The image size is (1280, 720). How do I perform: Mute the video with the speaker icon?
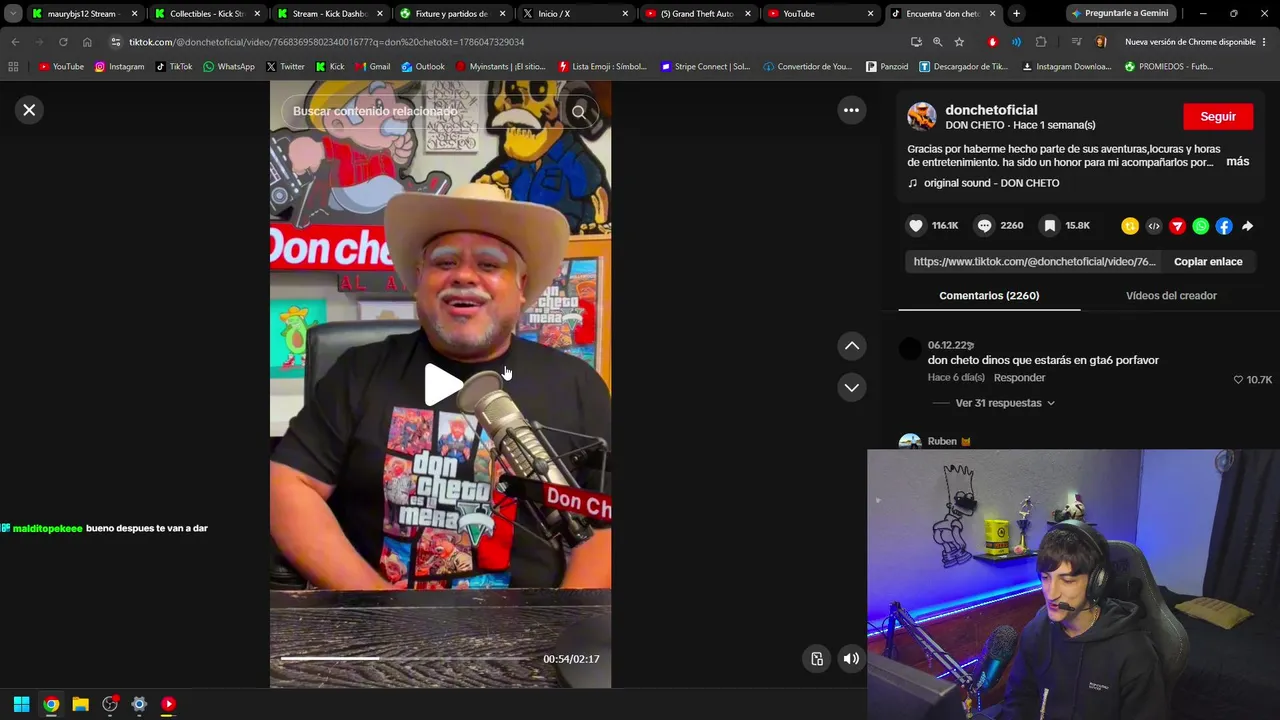pyautogui.click(x=851, y=659)
